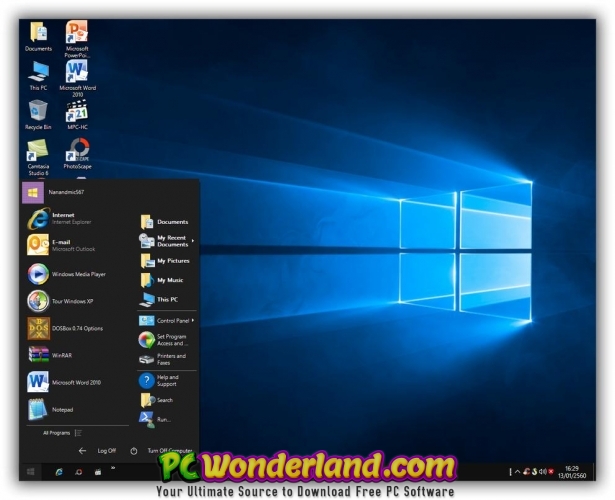Click the green S tray icon
The image size is (615, 500).
coord(534,472)
